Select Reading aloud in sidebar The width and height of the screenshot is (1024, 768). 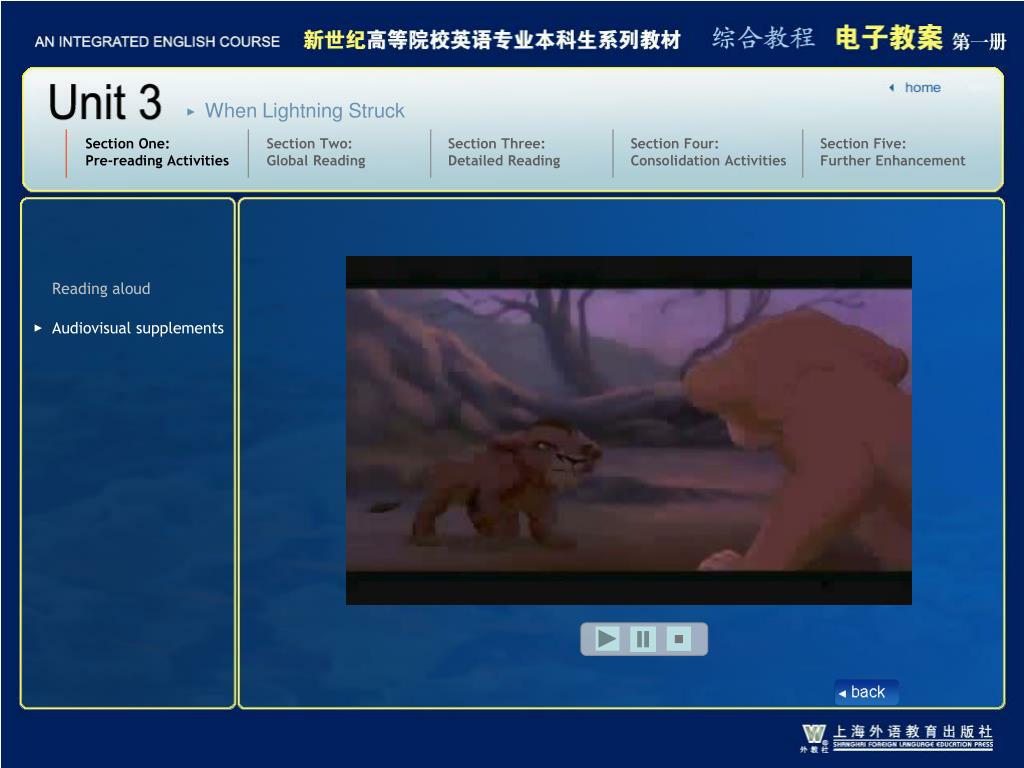[101, 289]
